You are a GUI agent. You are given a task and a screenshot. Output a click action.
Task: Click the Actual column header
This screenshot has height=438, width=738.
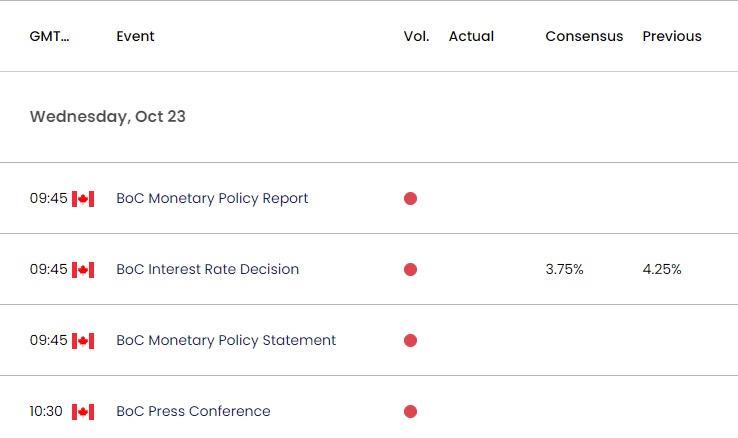(x=471, y=36)
